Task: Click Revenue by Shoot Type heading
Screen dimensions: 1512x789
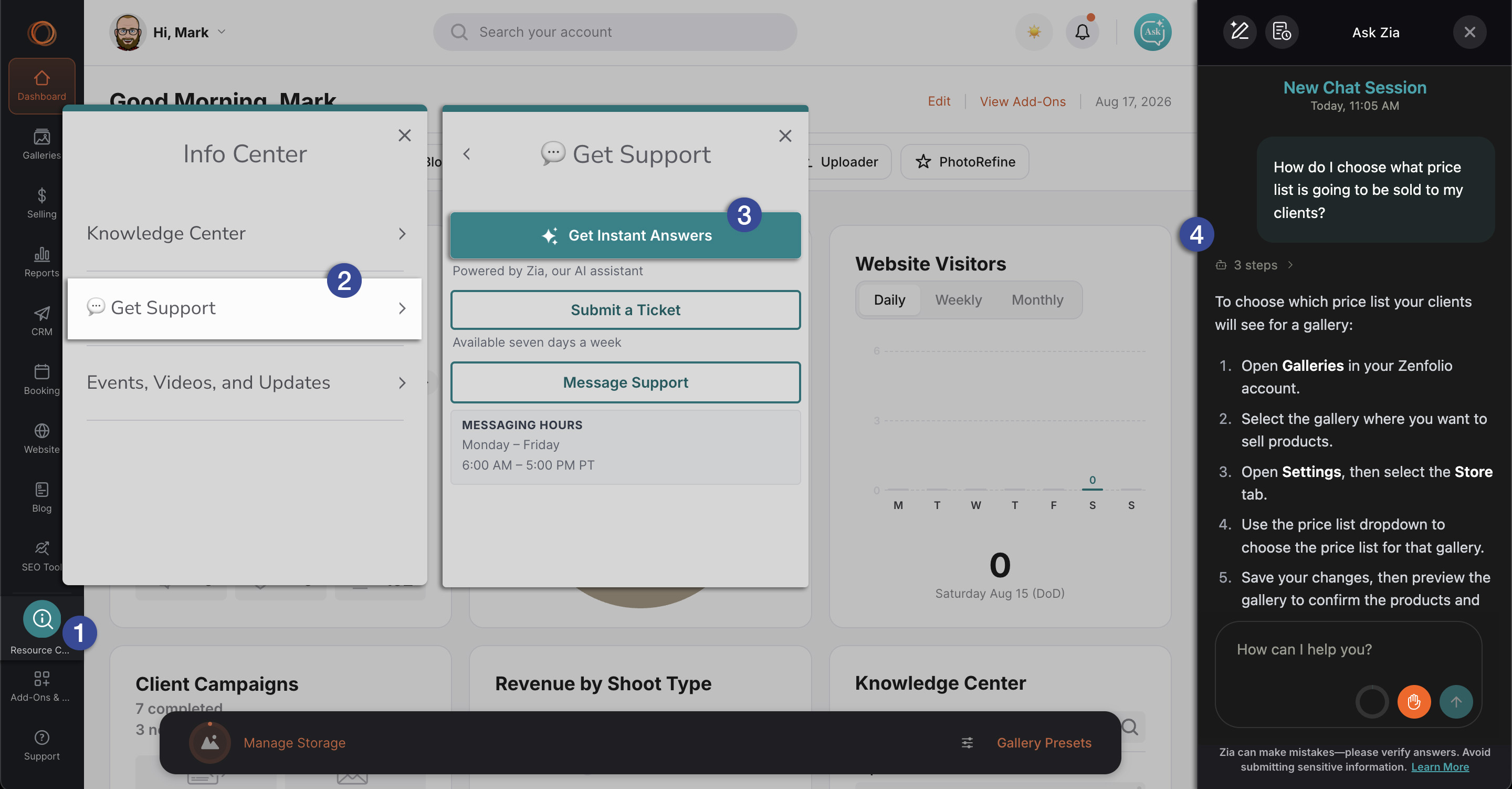Action: point(603,683)
